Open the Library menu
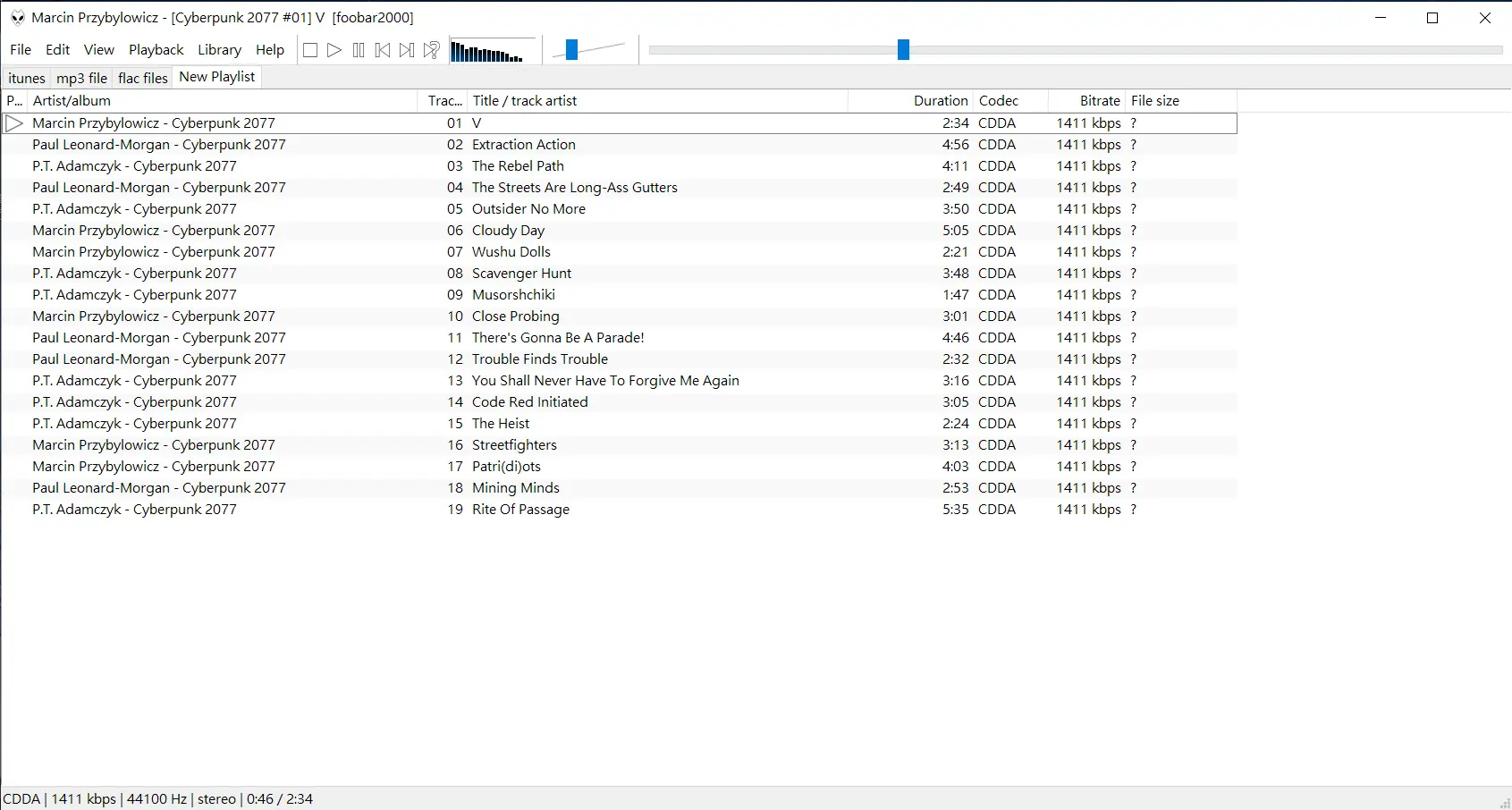 pyautogui.click(x=220, y=50)
